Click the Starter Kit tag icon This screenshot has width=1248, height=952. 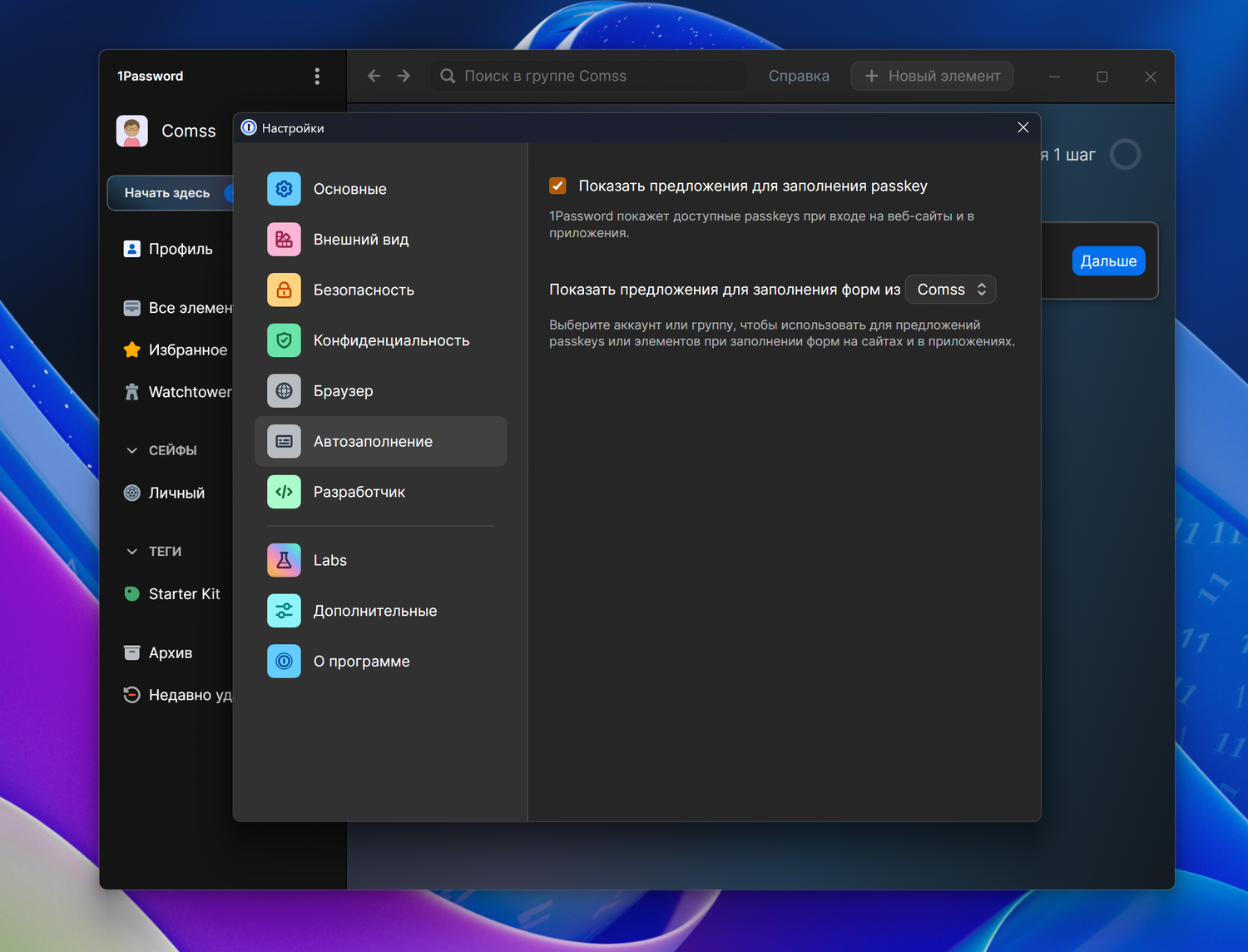(x=131, y=593)
